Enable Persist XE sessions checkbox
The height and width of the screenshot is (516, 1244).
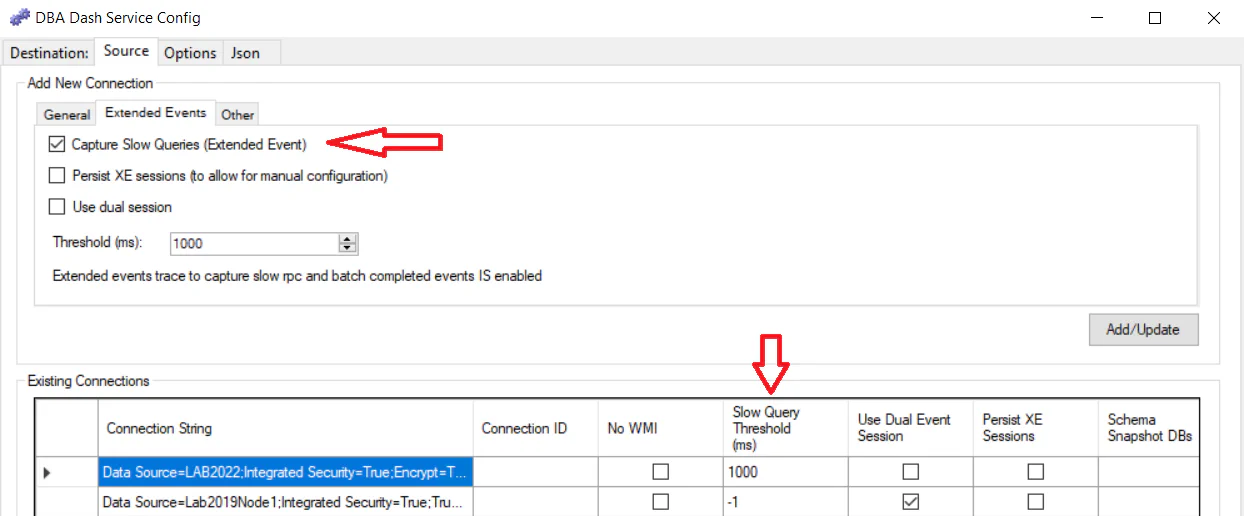(57, 176)
